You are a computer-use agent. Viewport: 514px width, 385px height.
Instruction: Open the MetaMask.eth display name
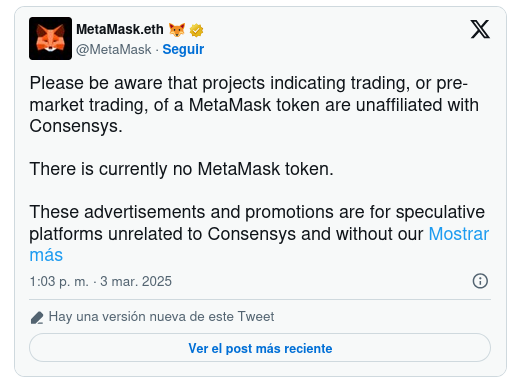point(120,29)
